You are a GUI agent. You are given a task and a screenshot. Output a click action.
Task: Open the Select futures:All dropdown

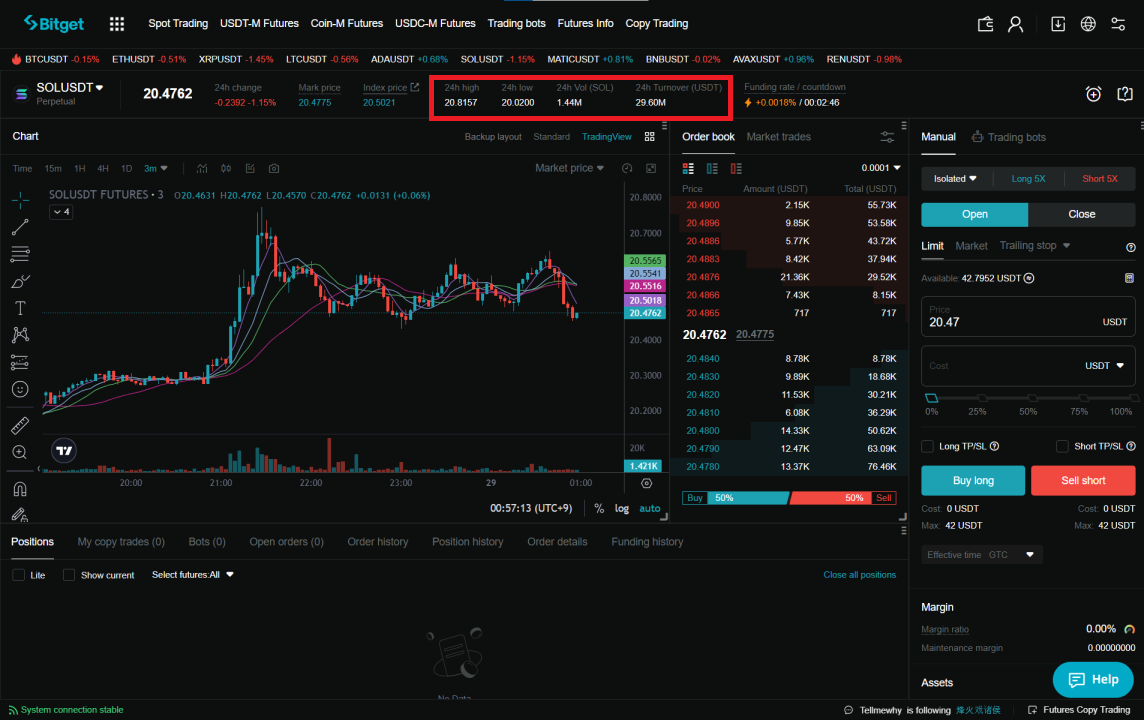pos(193,575)
